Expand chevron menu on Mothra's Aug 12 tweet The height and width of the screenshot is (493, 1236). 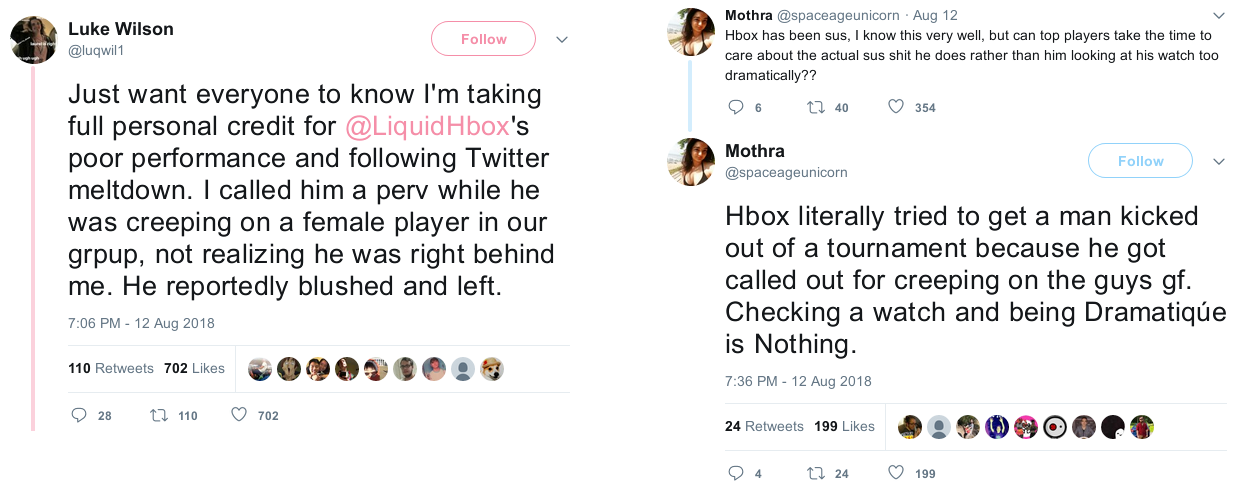[x=1218, y=16]
